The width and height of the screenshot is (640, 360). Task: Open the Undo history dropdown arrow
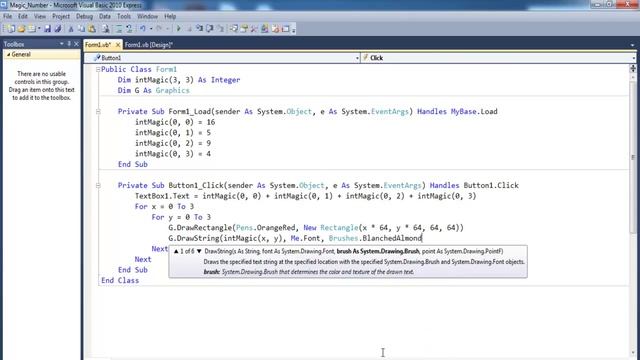pos(151,29)
